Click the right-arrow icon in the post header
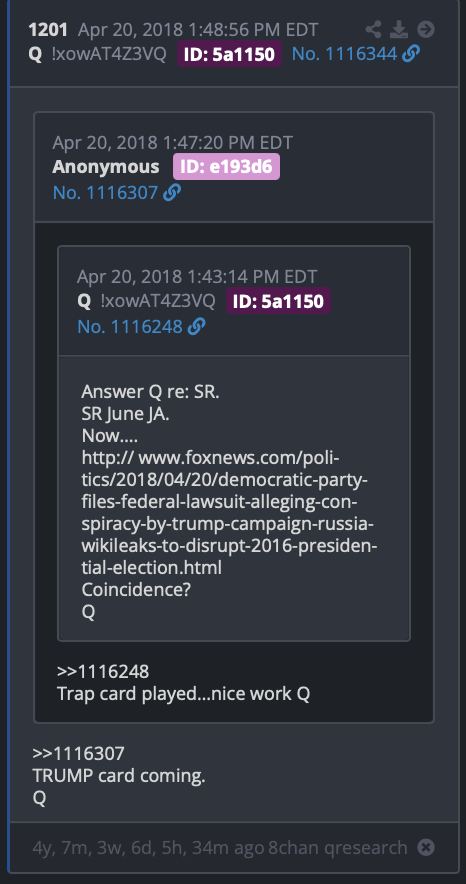This screenshot has width=466, height=884. tap(425, 29)
